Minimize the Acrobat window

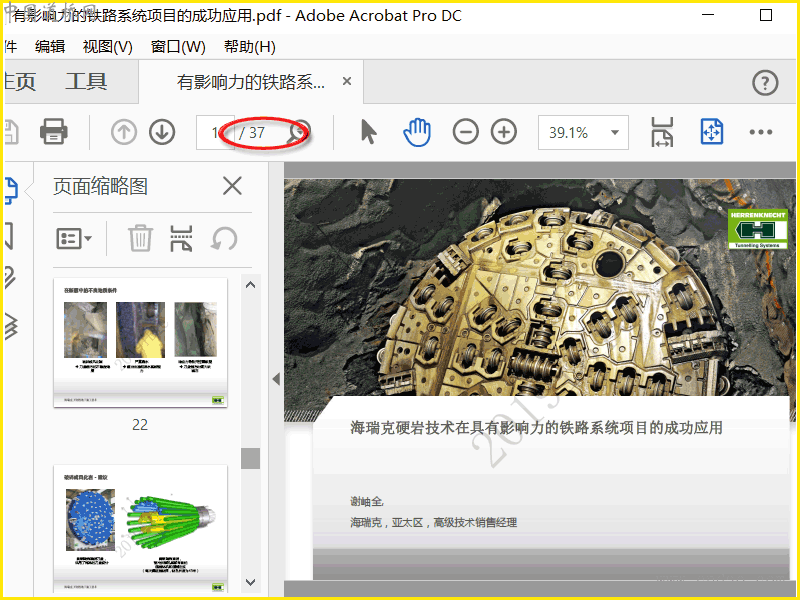point(708,15)
